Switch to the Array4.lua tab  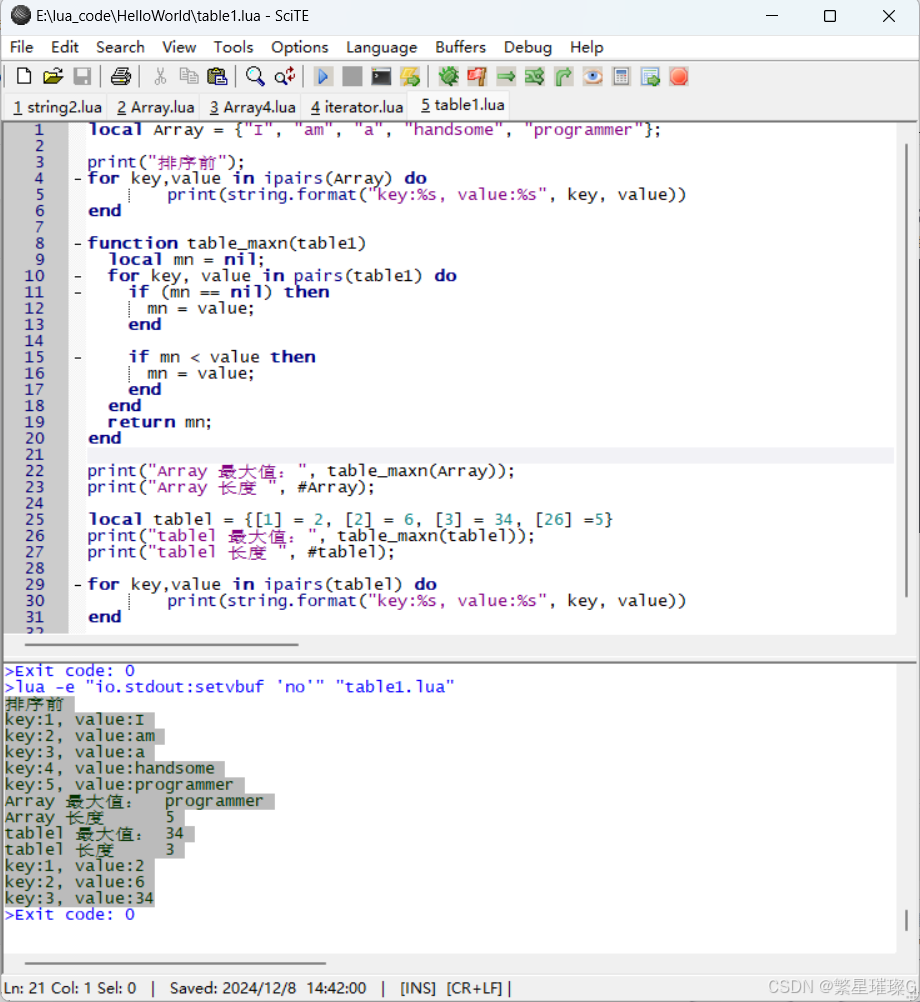(x=252, y=107)
